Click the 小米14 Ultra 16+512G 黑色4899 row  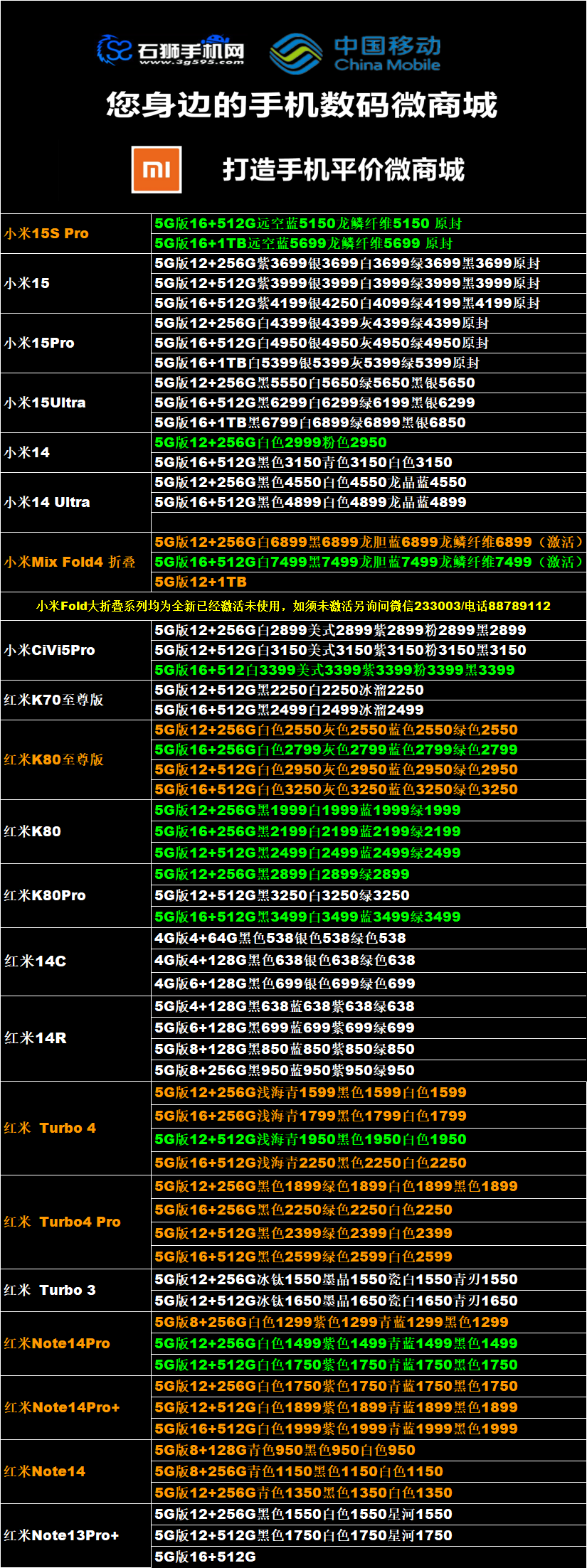[x=369, y=502]
